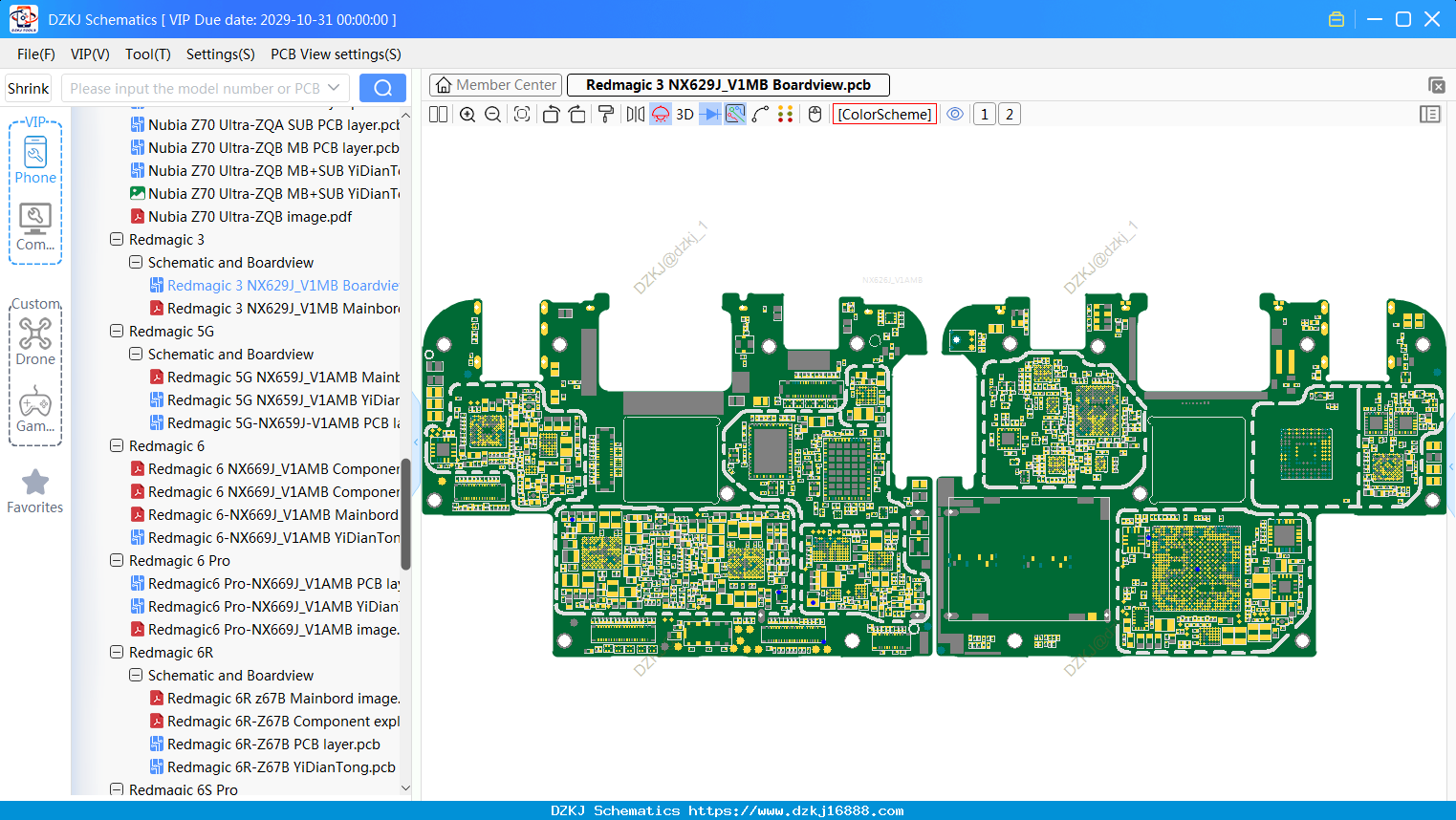Click the DZKJ Schematics app logo
1456x820 pixels.
23,19
